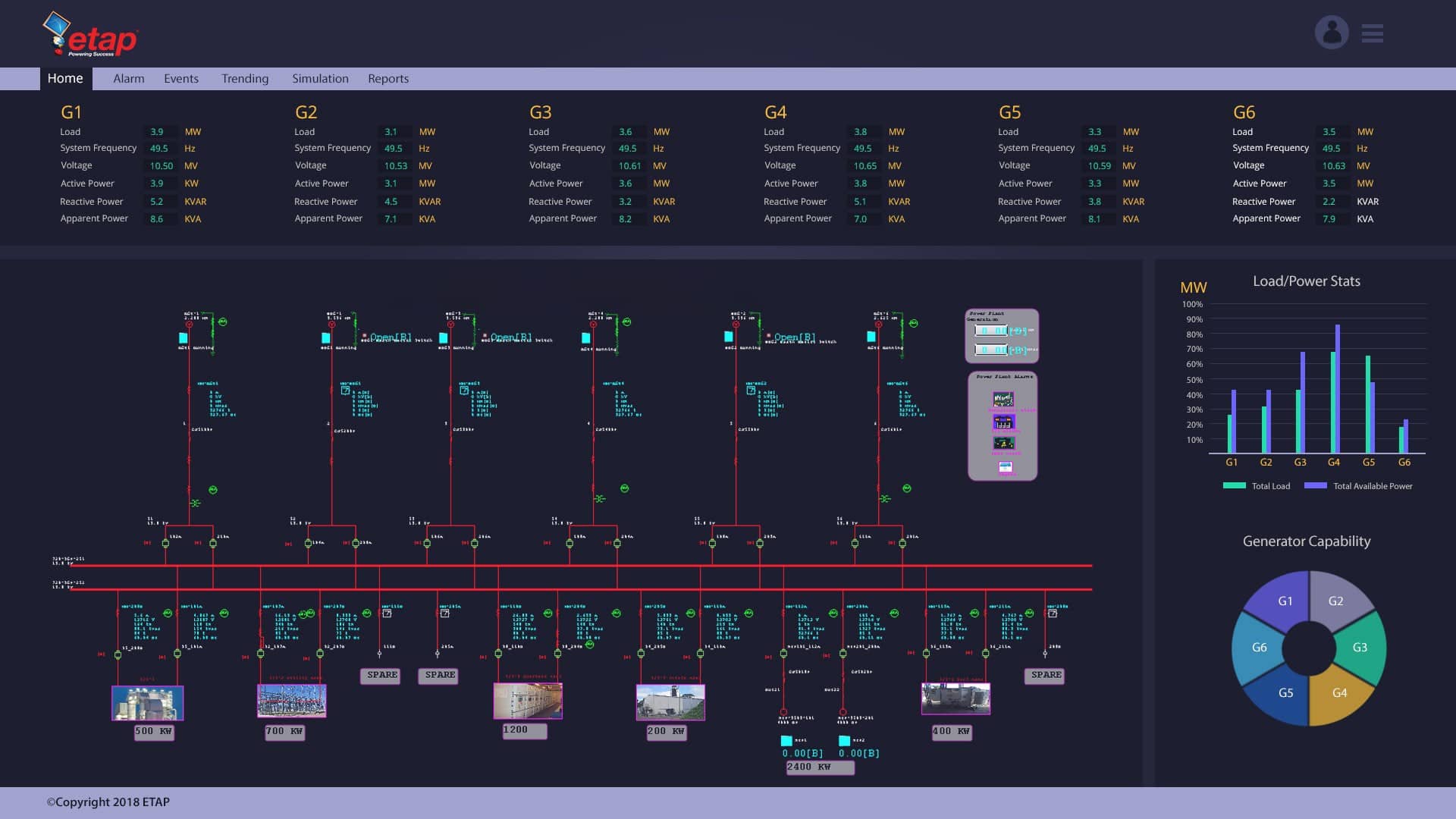The image size is (1456, 819).
Task: Click the second alarm icon in Power Plant Alarms panel
Action: point(1004,421)
